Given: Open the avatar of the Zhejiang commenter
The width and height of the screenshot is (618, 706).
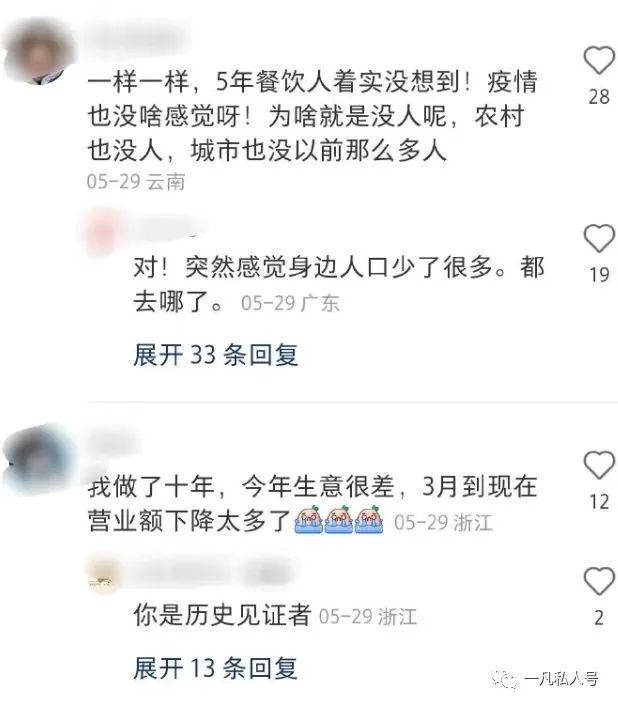Looking at the screenshot, I should click(38, 458).
